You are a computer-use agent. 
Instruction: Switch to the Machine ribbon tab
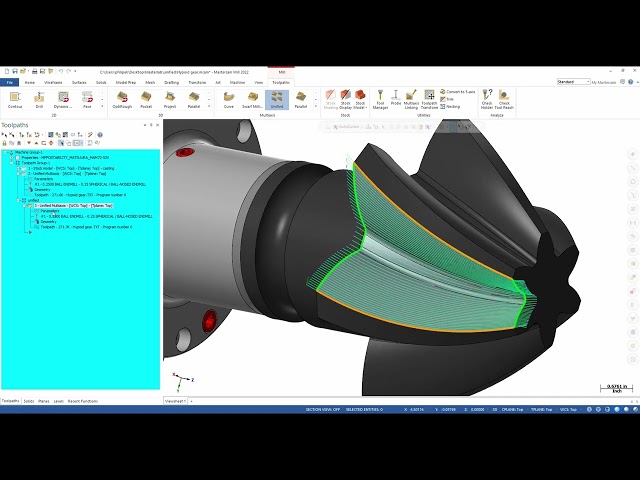tap(237, 82)
